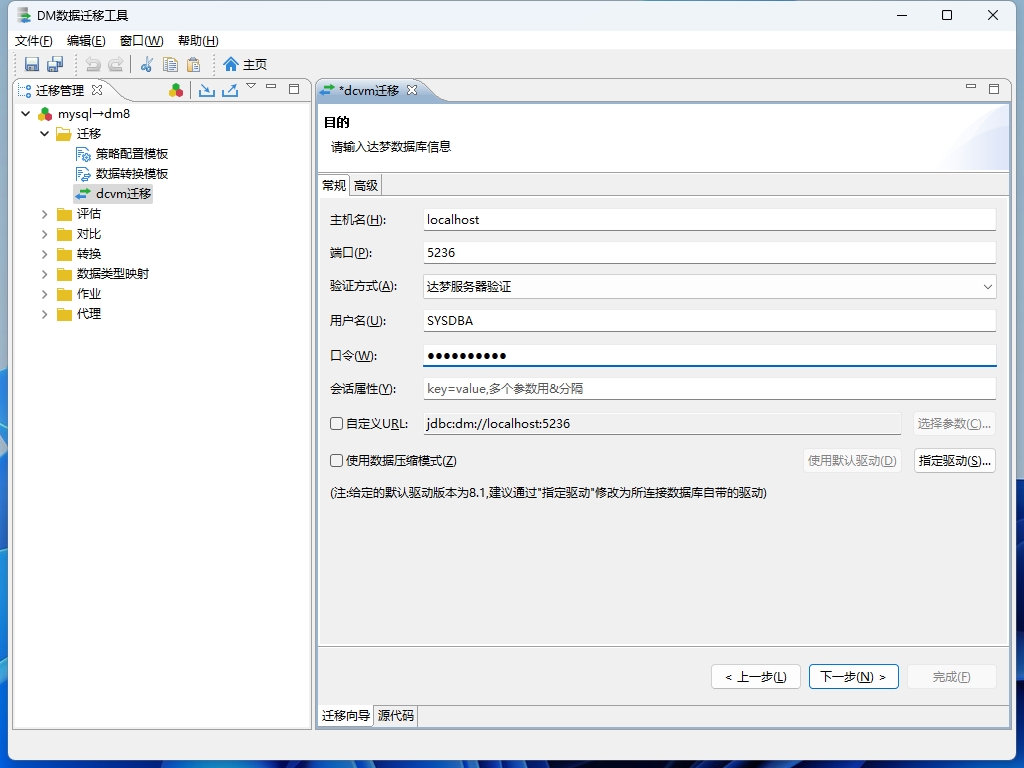
Task: Enable the 自定义URL checkbox
Action: (x=336, y=424)
